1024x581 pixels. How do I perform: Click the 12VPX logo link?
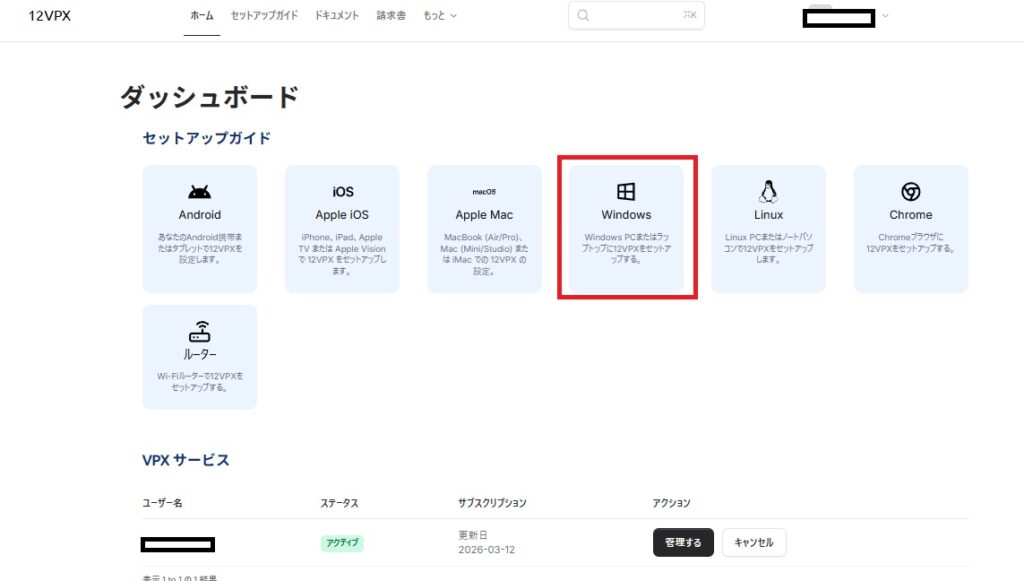click(x=49, y=16)
